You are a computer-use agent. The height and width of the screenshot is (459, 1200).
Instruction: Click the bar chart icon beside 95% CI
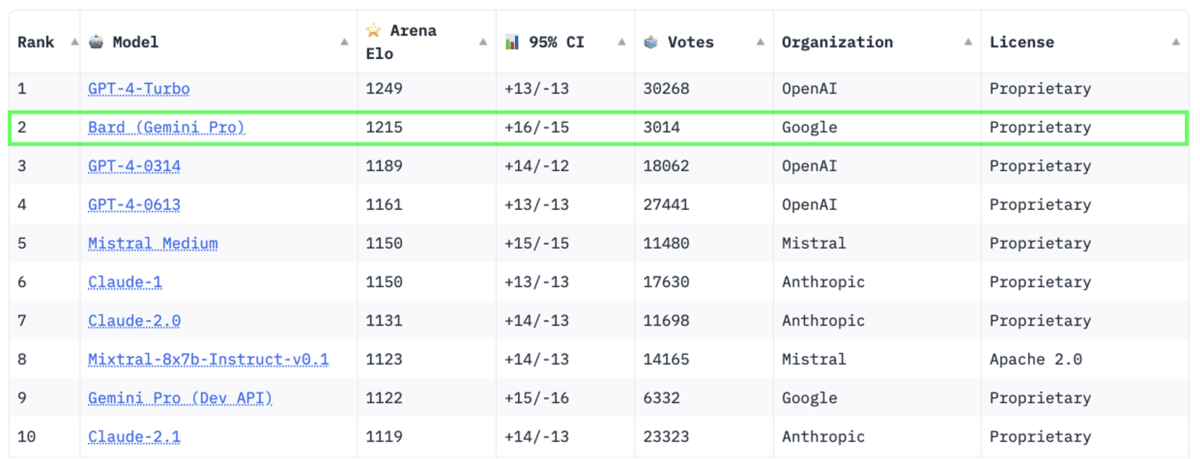tap(512, 42)
